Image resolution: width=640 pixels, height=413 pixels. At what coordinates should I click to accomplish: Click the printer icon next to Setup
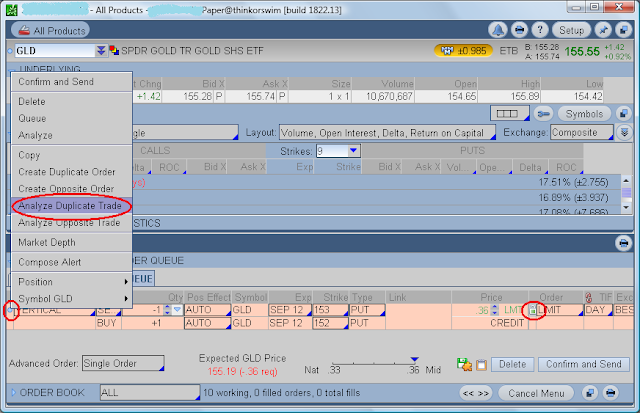click(519, 30)
